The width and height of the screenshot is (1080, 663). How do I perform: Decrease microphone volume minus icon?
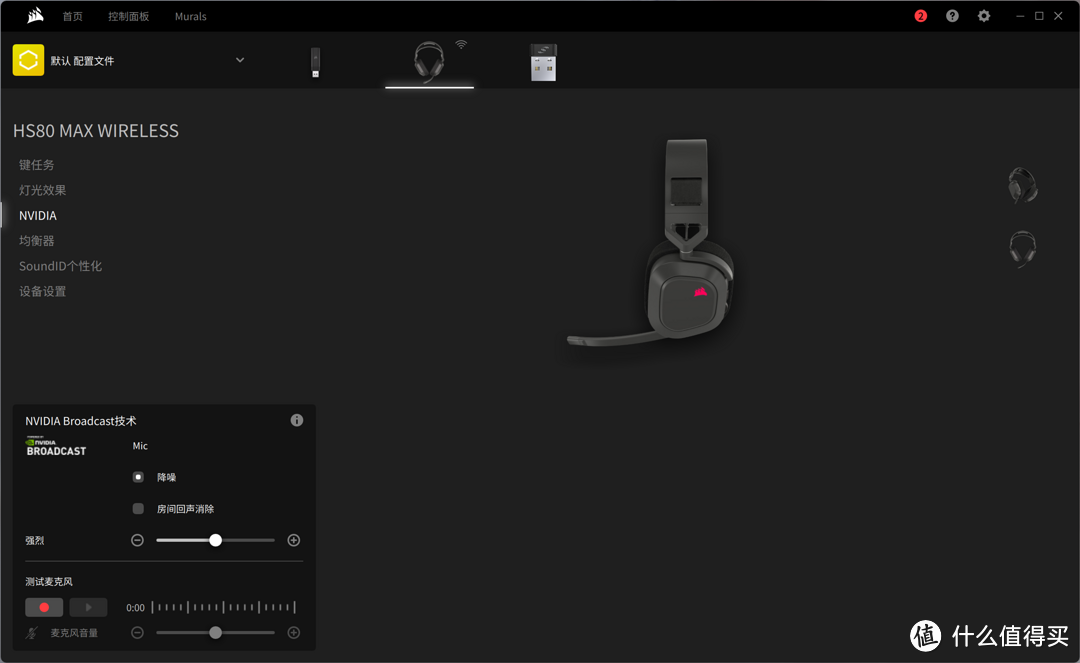tap(137, 632)
